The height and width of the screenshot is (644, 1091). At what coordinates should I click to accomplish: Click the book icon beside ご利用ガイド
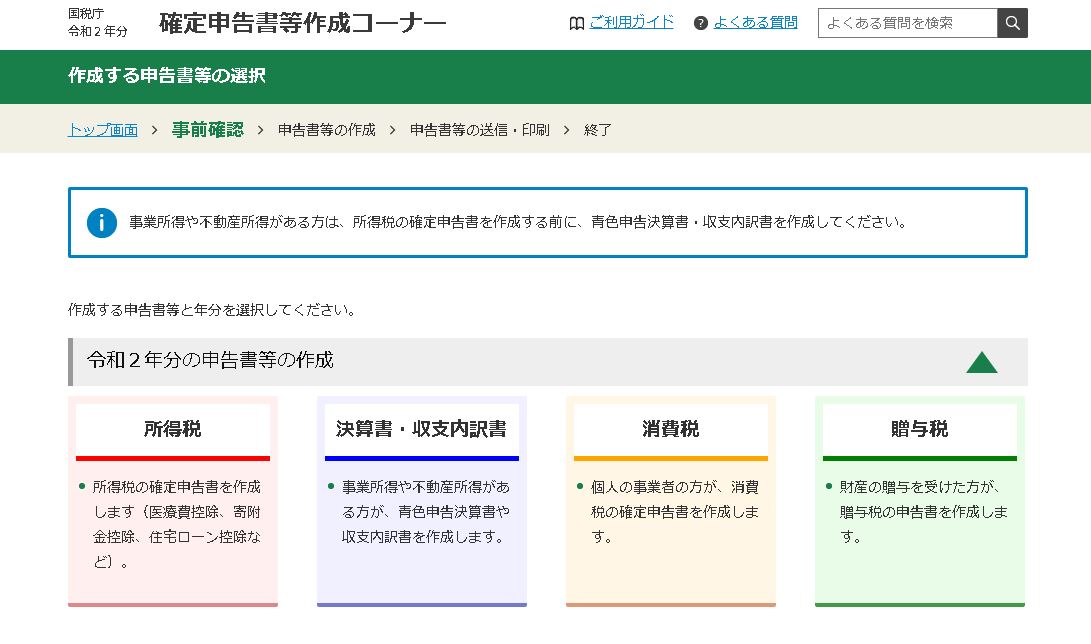[576, 23]
